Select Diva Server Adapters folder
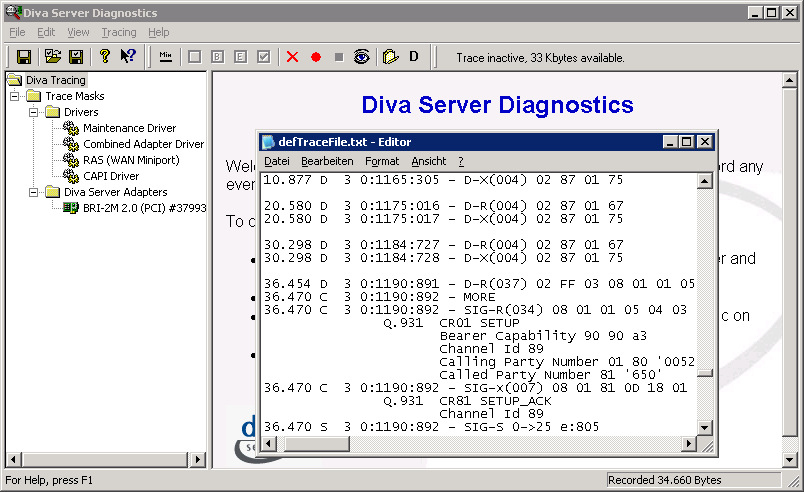 [x=116, y=192]
